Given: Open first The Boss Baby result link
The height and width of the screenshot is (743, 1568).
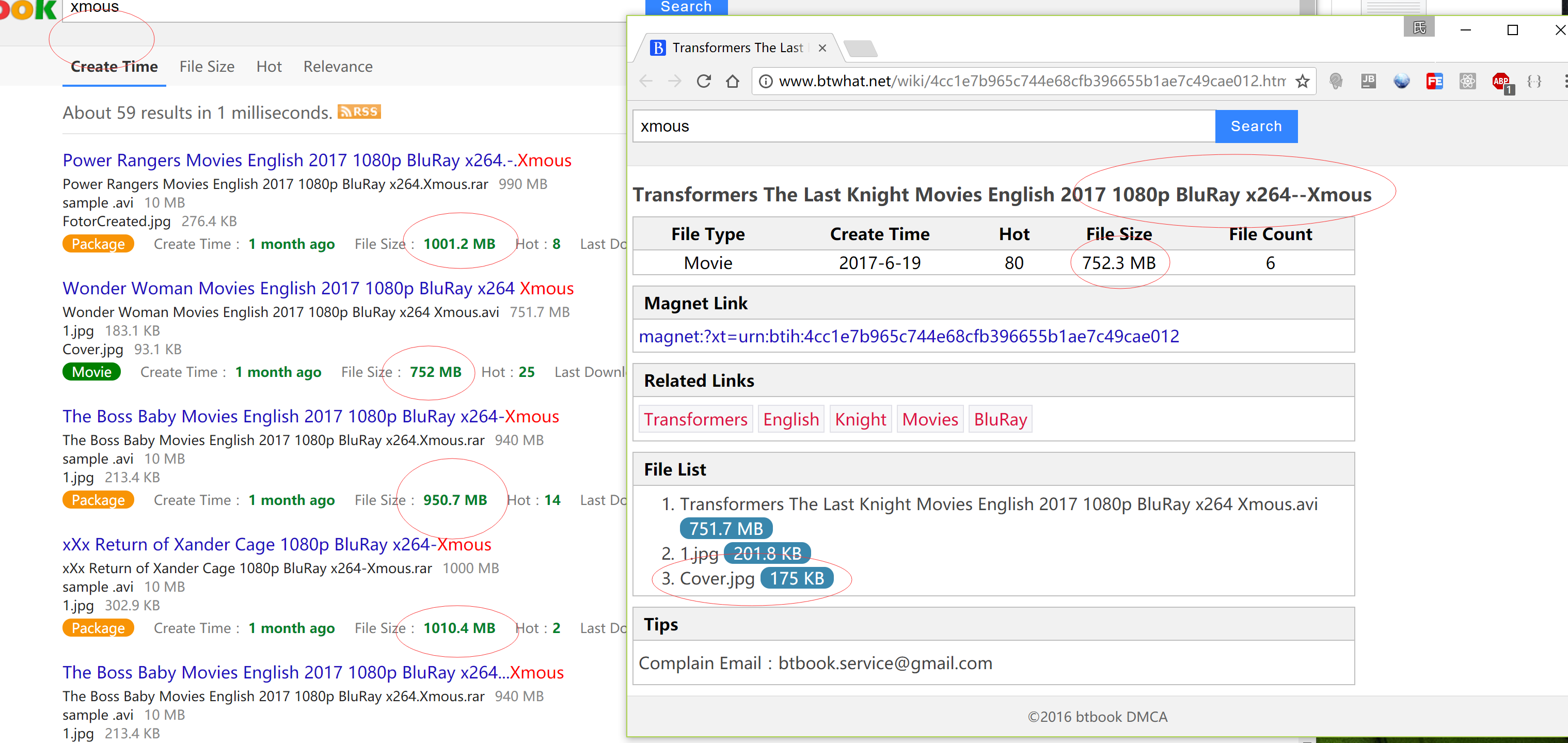Looking at the screenshot, I should pos(311,416).
